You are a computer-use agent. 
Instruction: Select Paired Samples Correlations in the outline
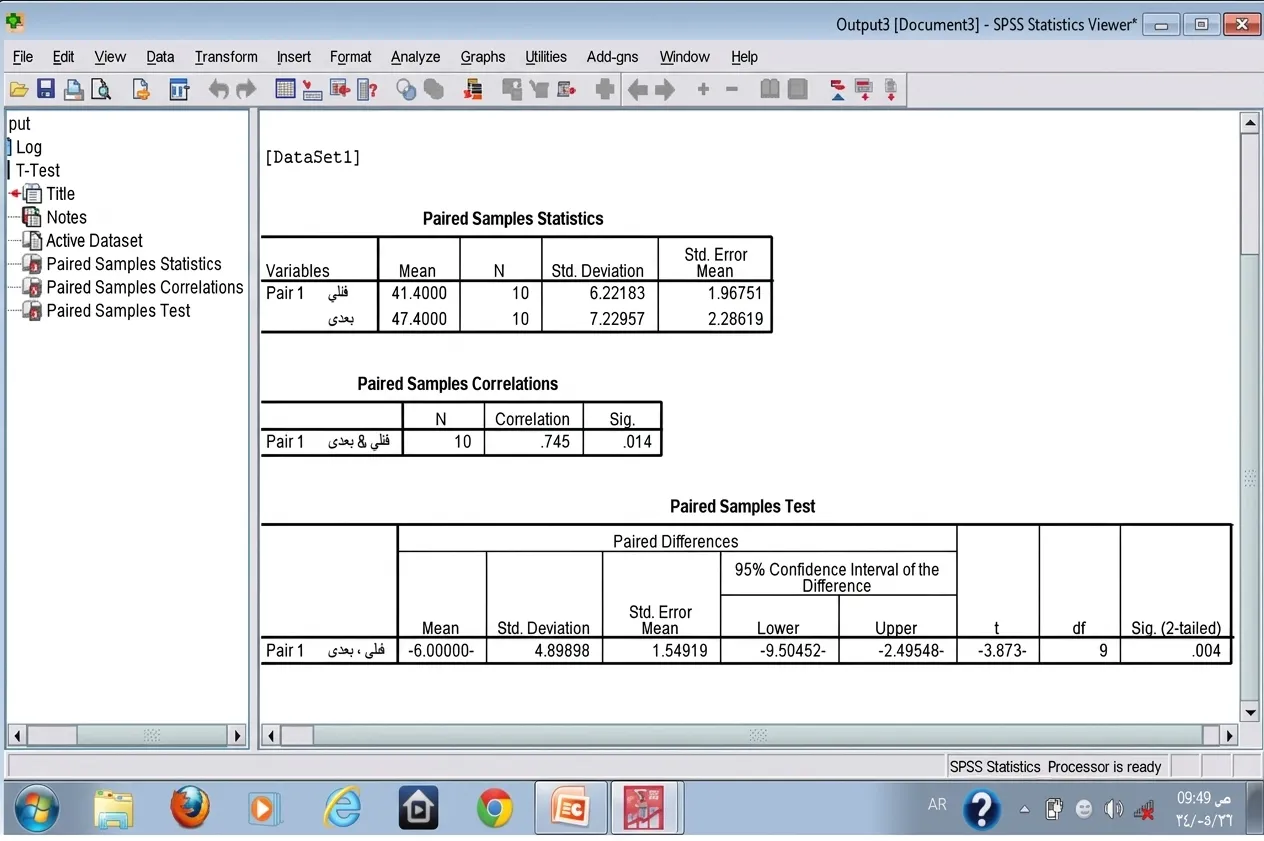pyautogui.click(x=145, y=287)
